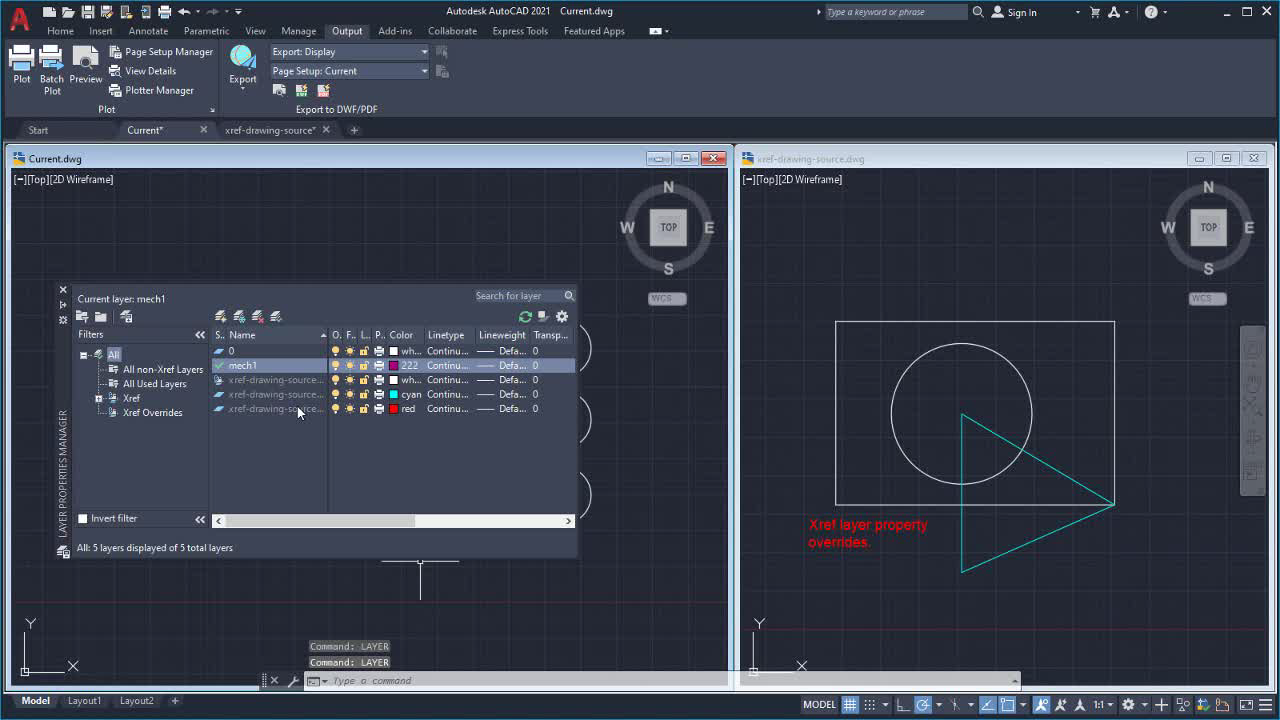Click the New Layer icon in layer manager
Image resolution: width=1280 pixels, height=720 pixels.
pyautogui.click(x=221, y=317)
